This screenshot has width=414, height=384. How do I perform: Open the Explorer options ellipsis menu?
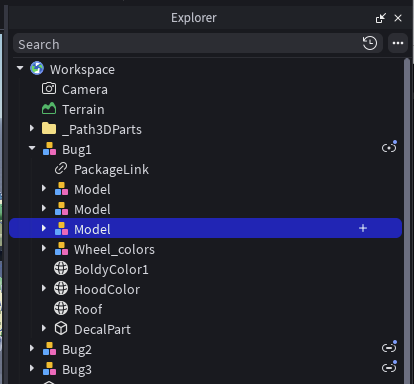398,43
